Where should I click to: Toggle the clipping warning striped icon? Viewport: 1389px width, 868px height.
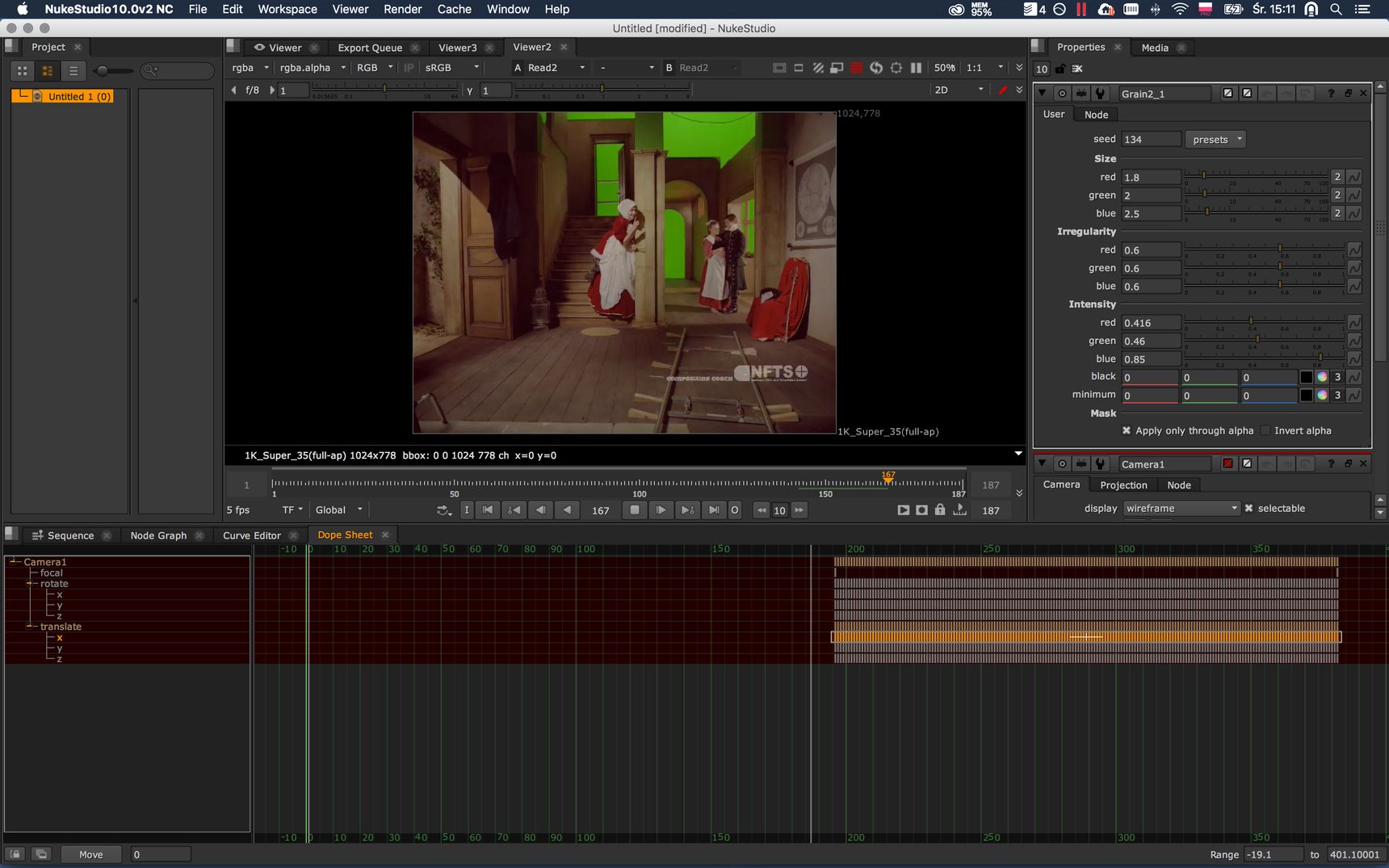pyautogui.click(x=818, y=68)
